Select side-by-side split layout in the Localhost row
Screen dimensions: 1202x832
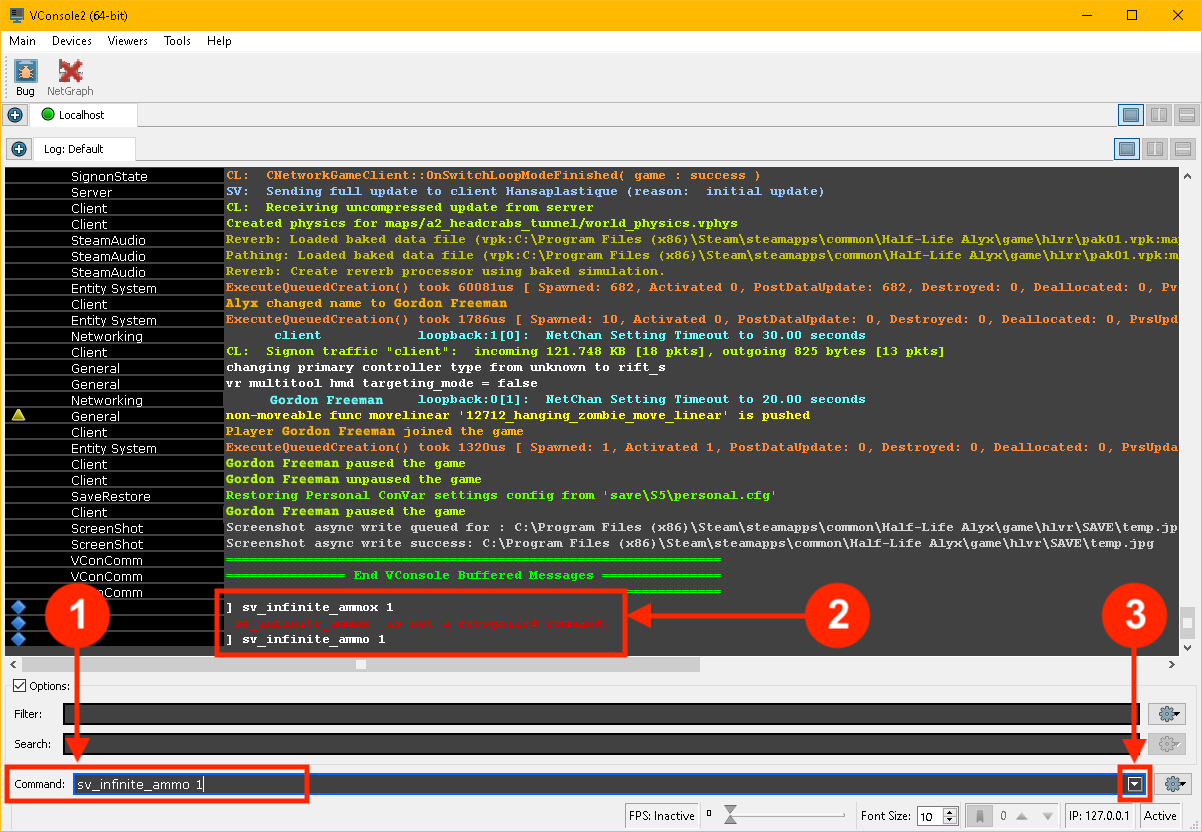[x=1159, y=115]
